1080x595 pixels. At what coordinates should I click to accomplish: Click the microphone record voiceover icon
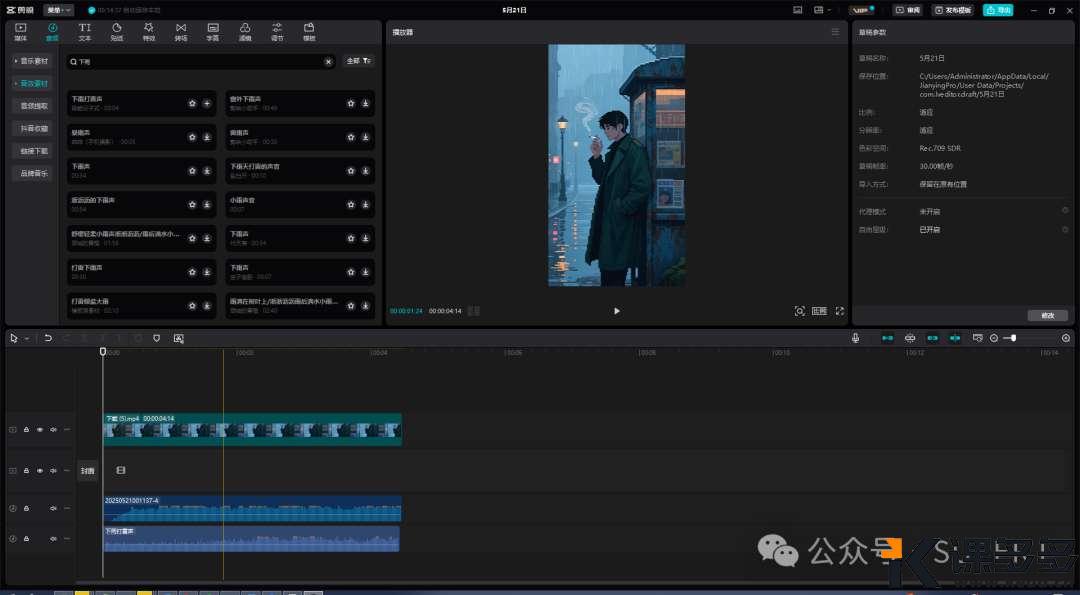[x=856, y=338]
